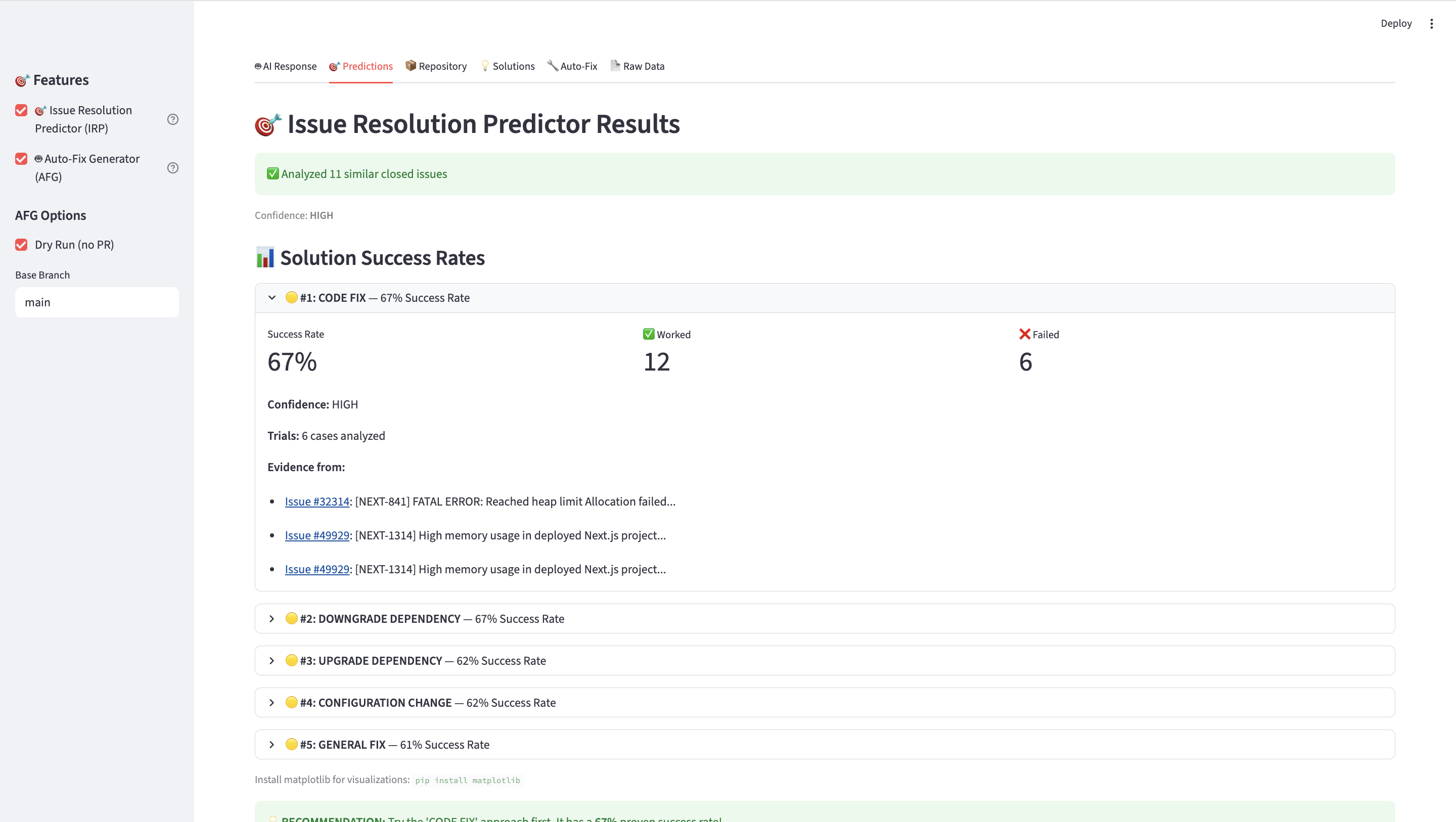Open the Raw Data tab

(x=643, y=66)
